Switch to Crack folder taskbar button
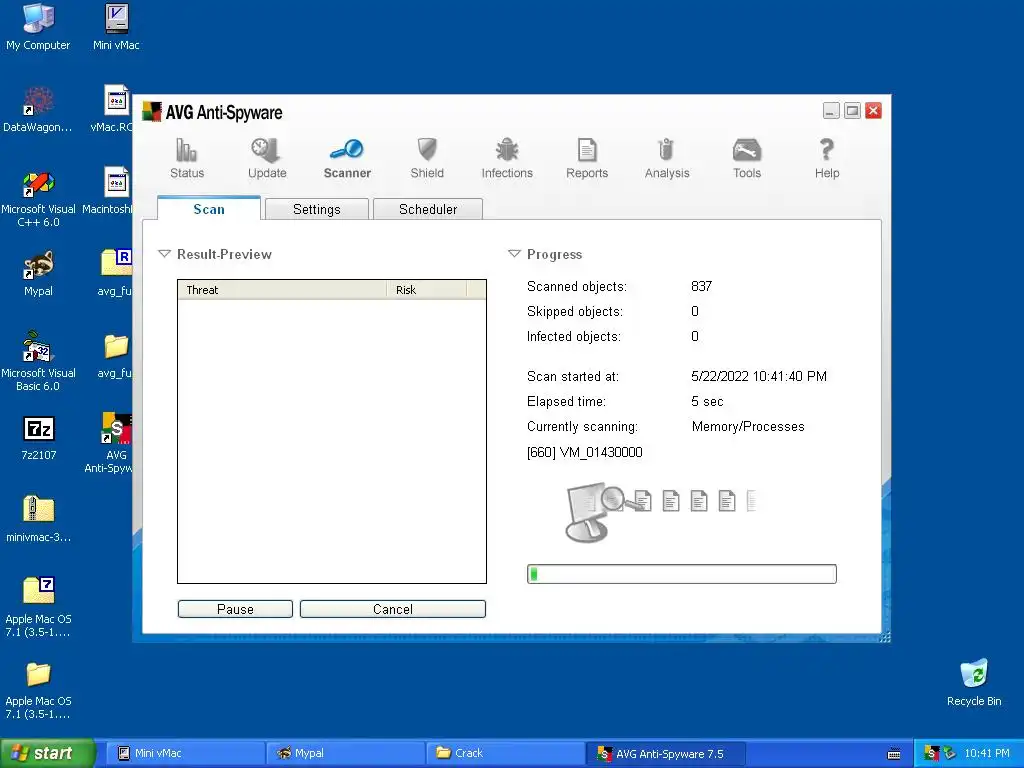The height and width of the screenshot is (768, 1024). [x=505, y=753]
